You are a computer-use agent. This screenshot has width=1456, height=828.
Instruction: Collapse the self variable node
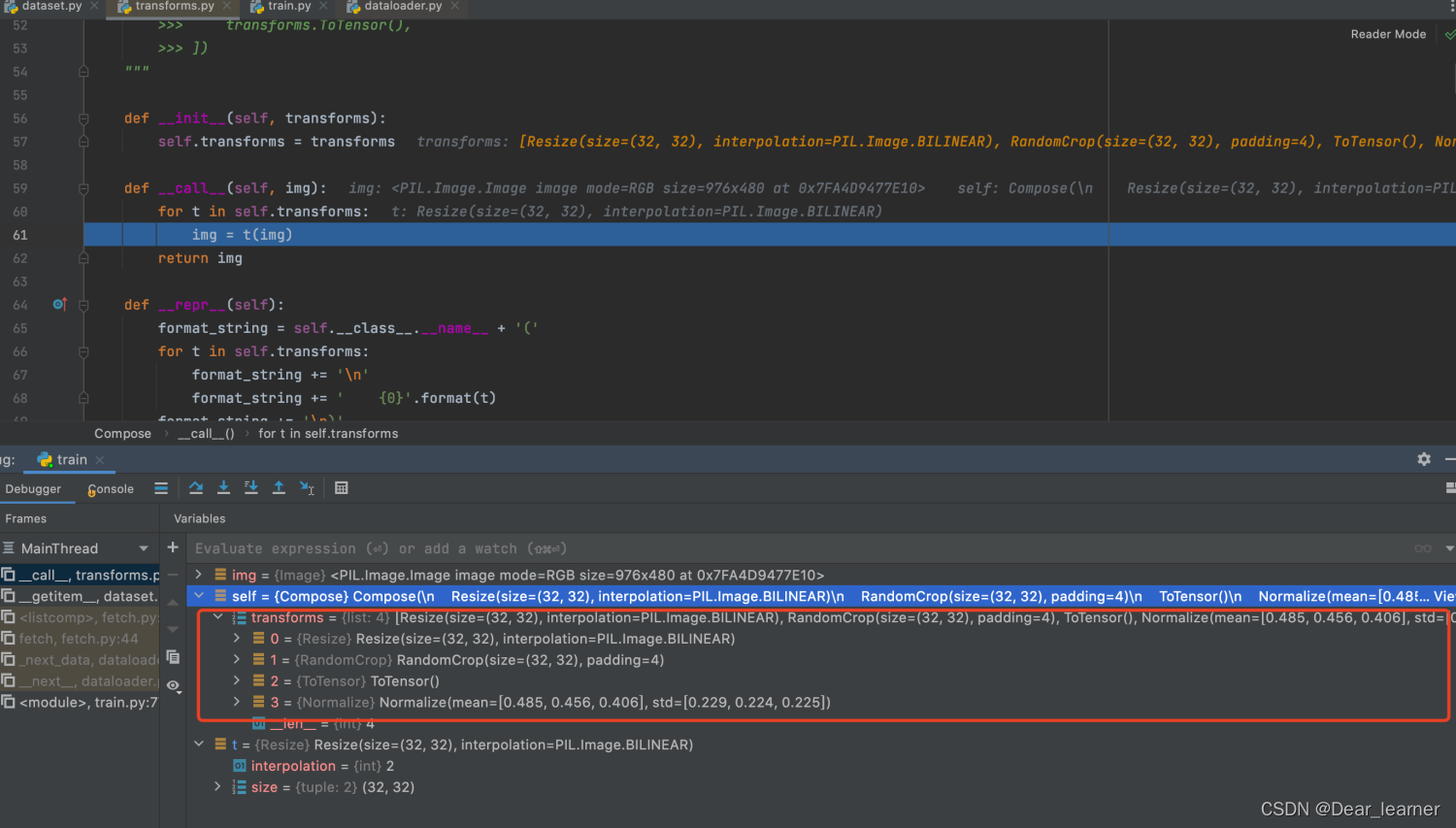(x=199, y=596)
